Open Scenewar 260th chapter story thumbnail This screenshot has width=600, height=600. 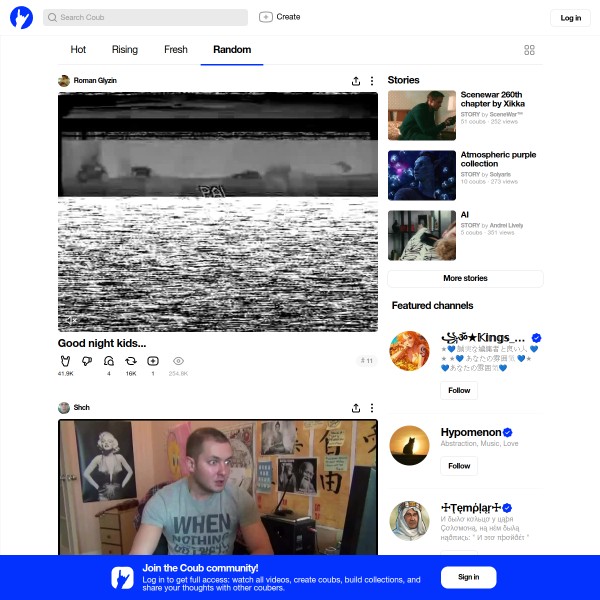422,115
